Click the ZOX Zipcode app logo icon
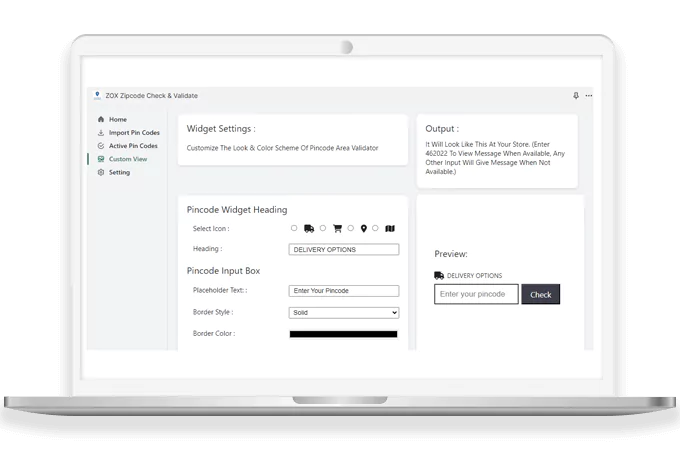 (97, 96)
